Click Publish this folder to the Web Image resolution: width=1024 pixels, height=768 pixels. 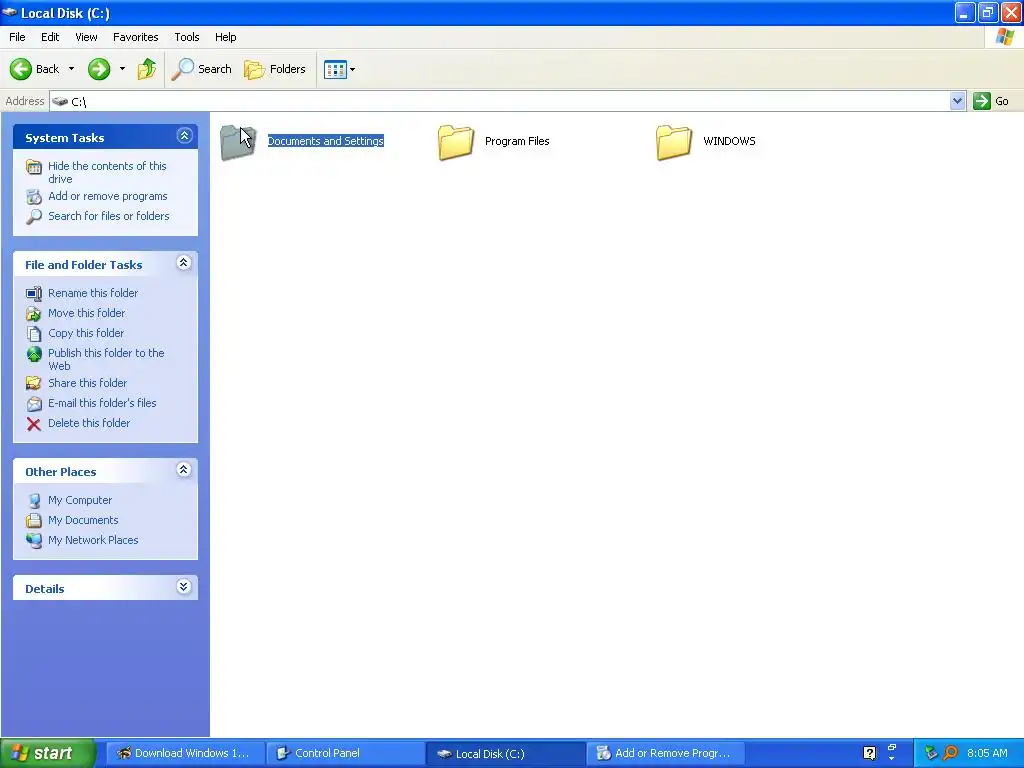106,359
